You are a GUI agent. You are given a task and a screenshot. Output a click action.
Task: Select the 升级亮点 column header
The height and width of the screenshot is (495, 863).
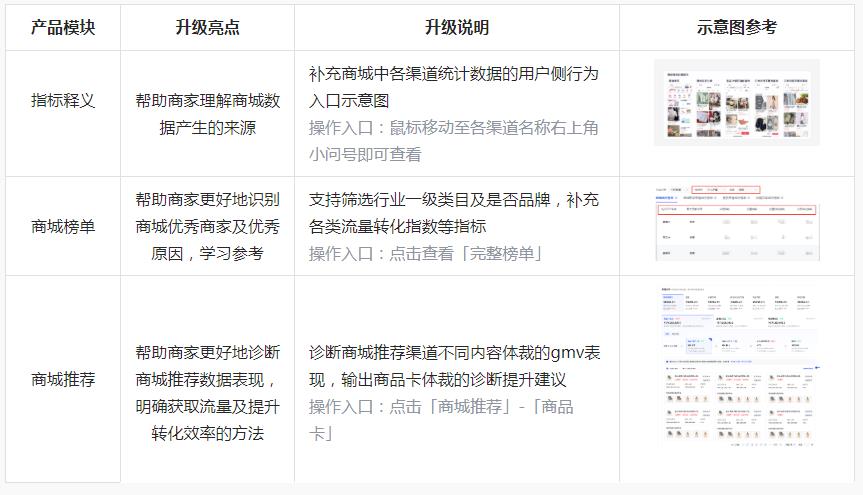[x=207, y=27]
